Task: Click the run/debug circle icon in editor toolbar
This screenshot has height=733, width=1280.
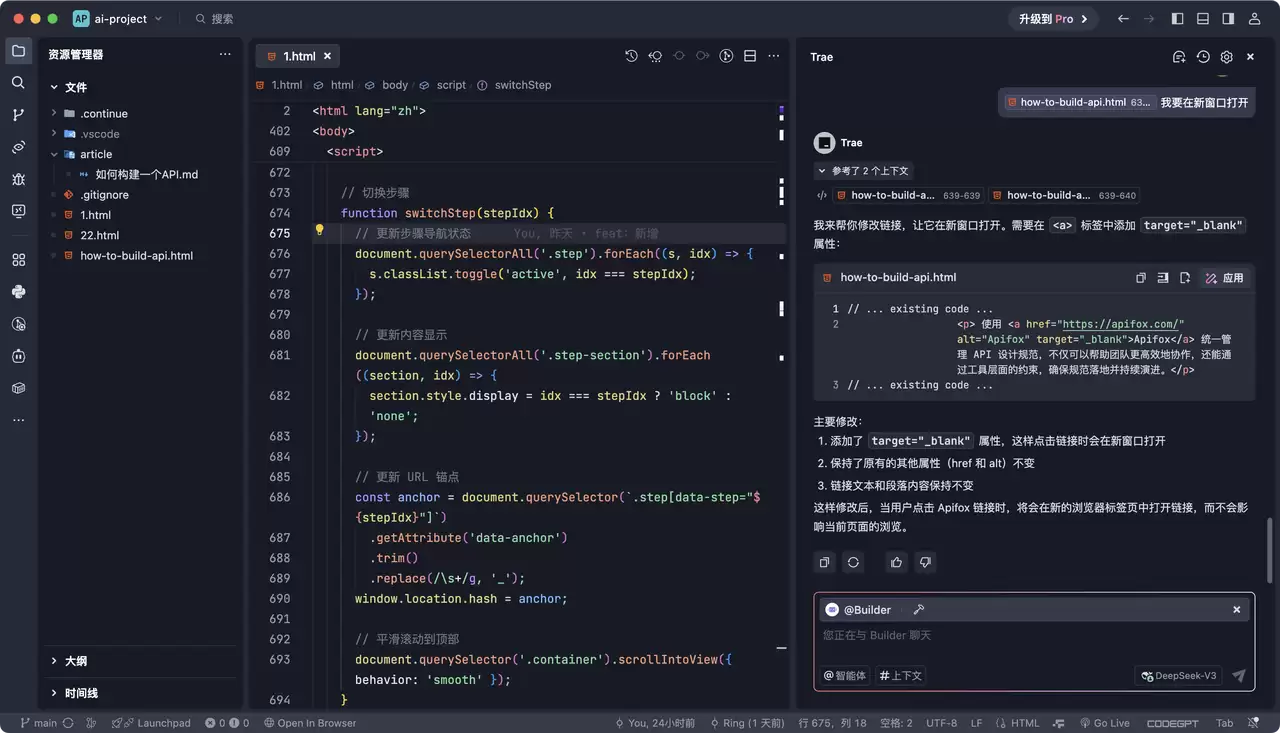Action: click(x=727, y=57)
